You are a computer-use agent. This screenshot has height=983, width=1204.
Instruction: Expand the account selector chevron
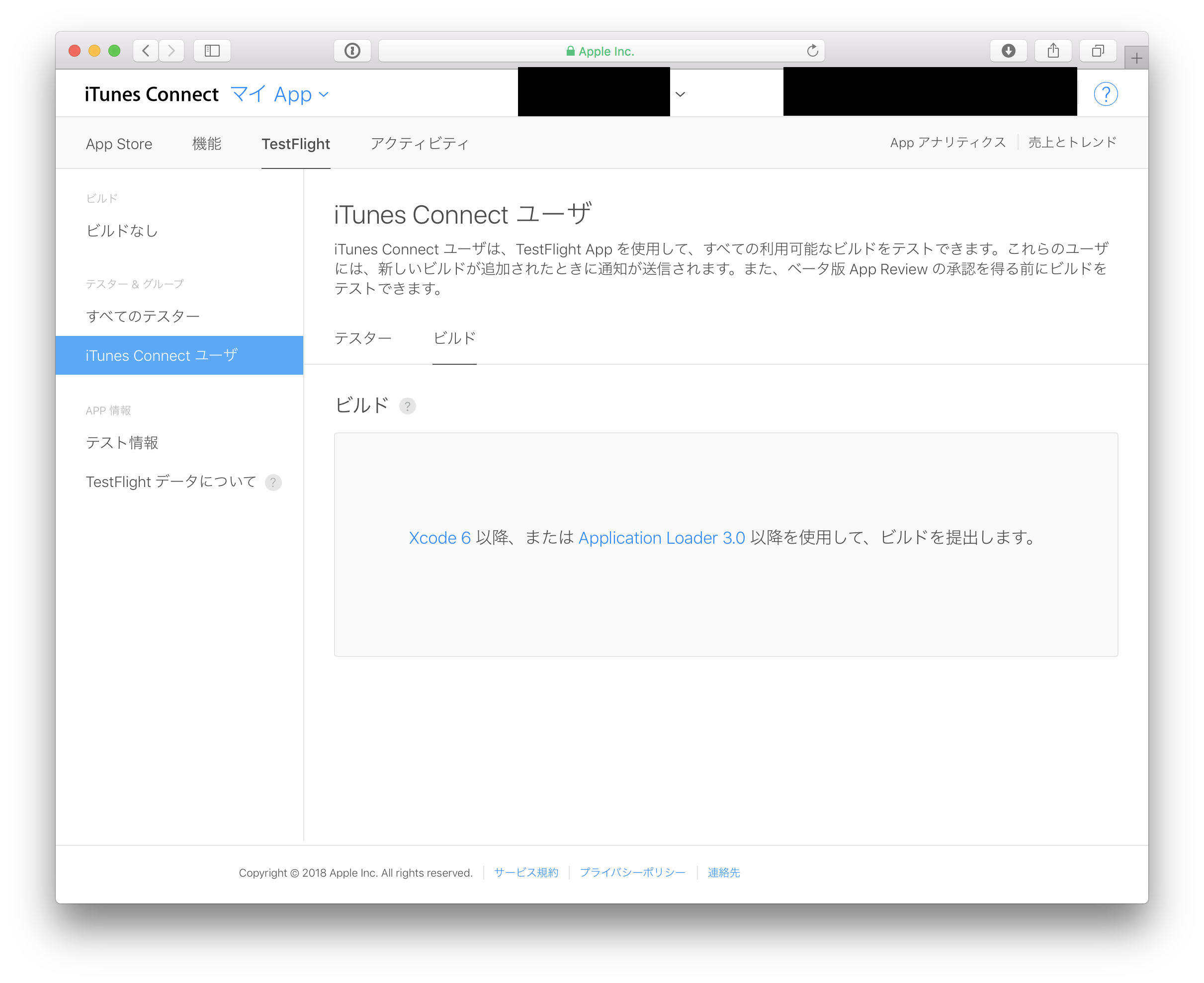(x=680, y=94)
